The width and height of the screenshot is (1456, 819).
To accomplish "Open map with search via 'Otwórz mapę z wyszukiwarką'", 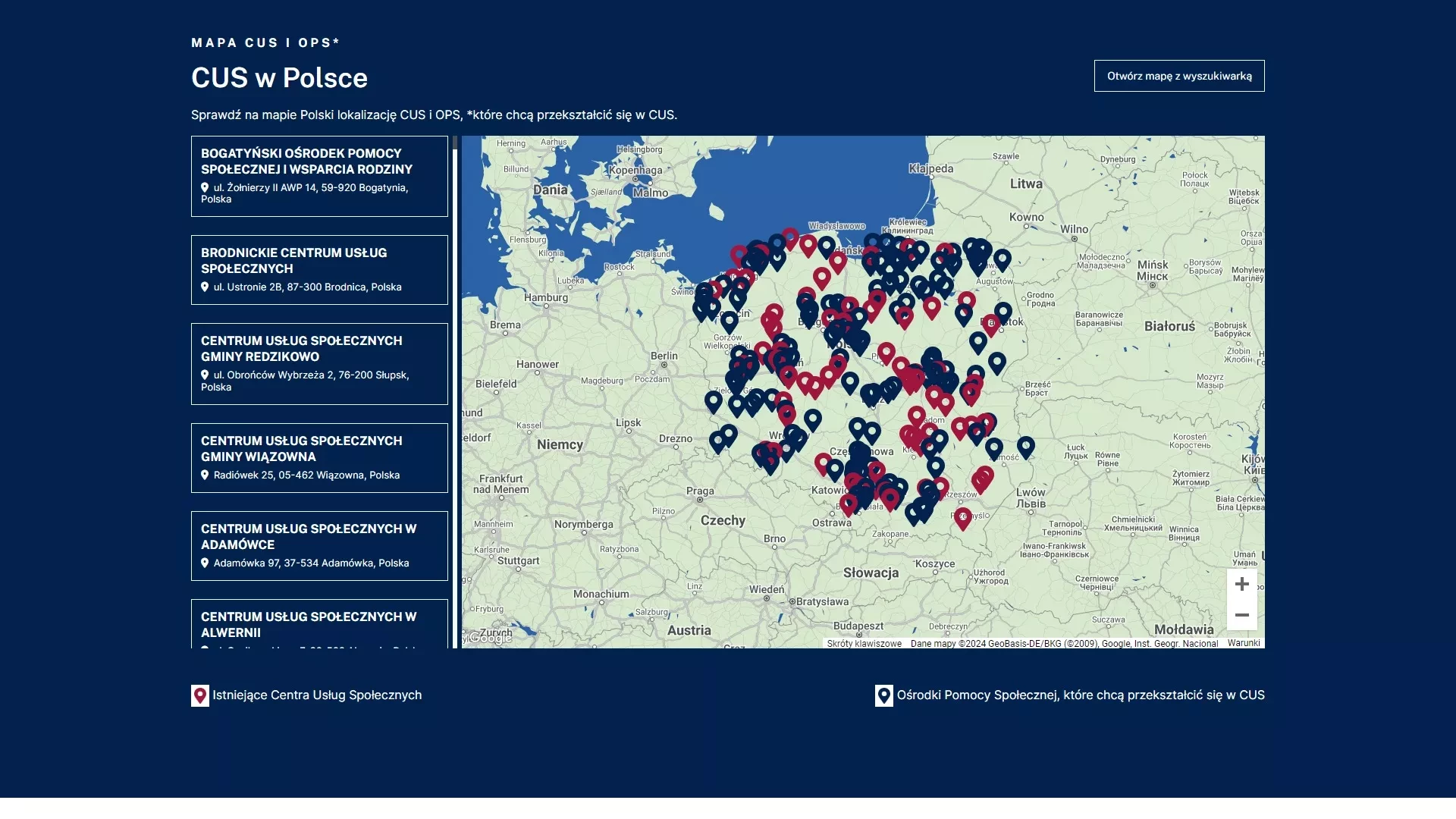I will click(x=1179, y=76).
